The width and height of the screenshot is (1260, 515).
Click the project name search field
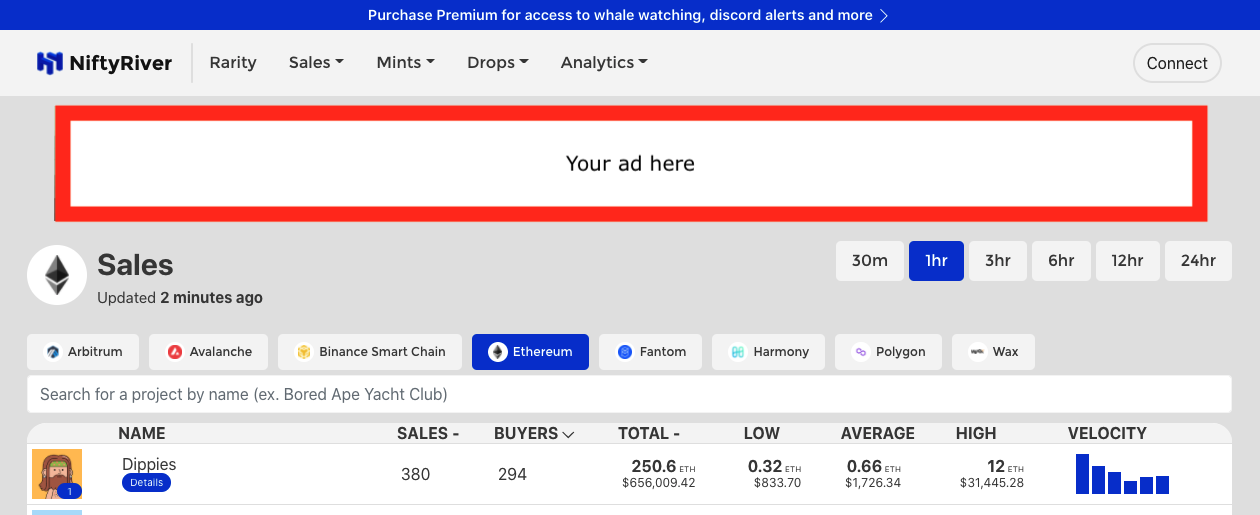[x=629, y=394]
